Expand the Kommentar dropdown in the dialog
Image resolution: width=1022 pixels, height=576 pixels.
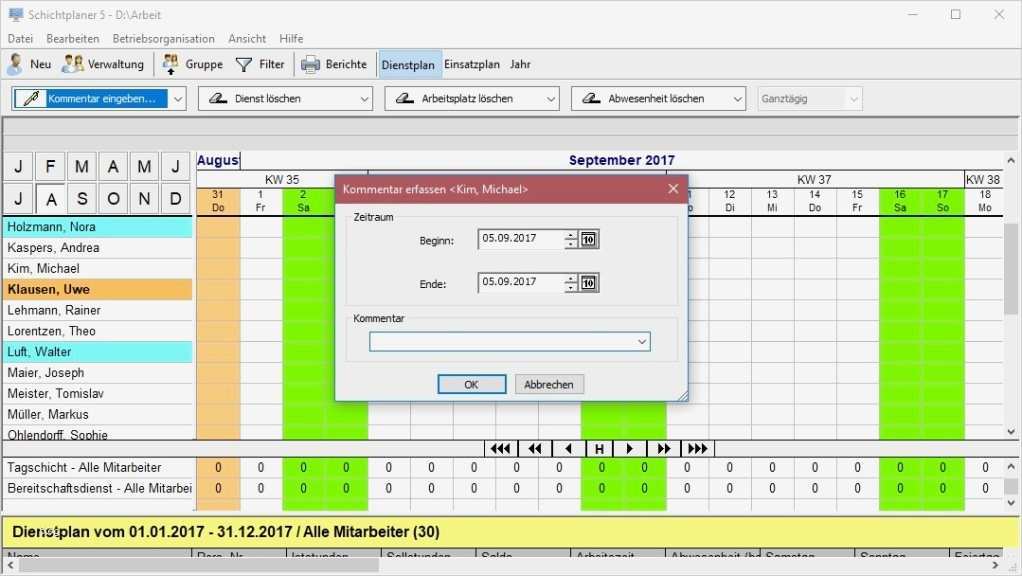642,341
